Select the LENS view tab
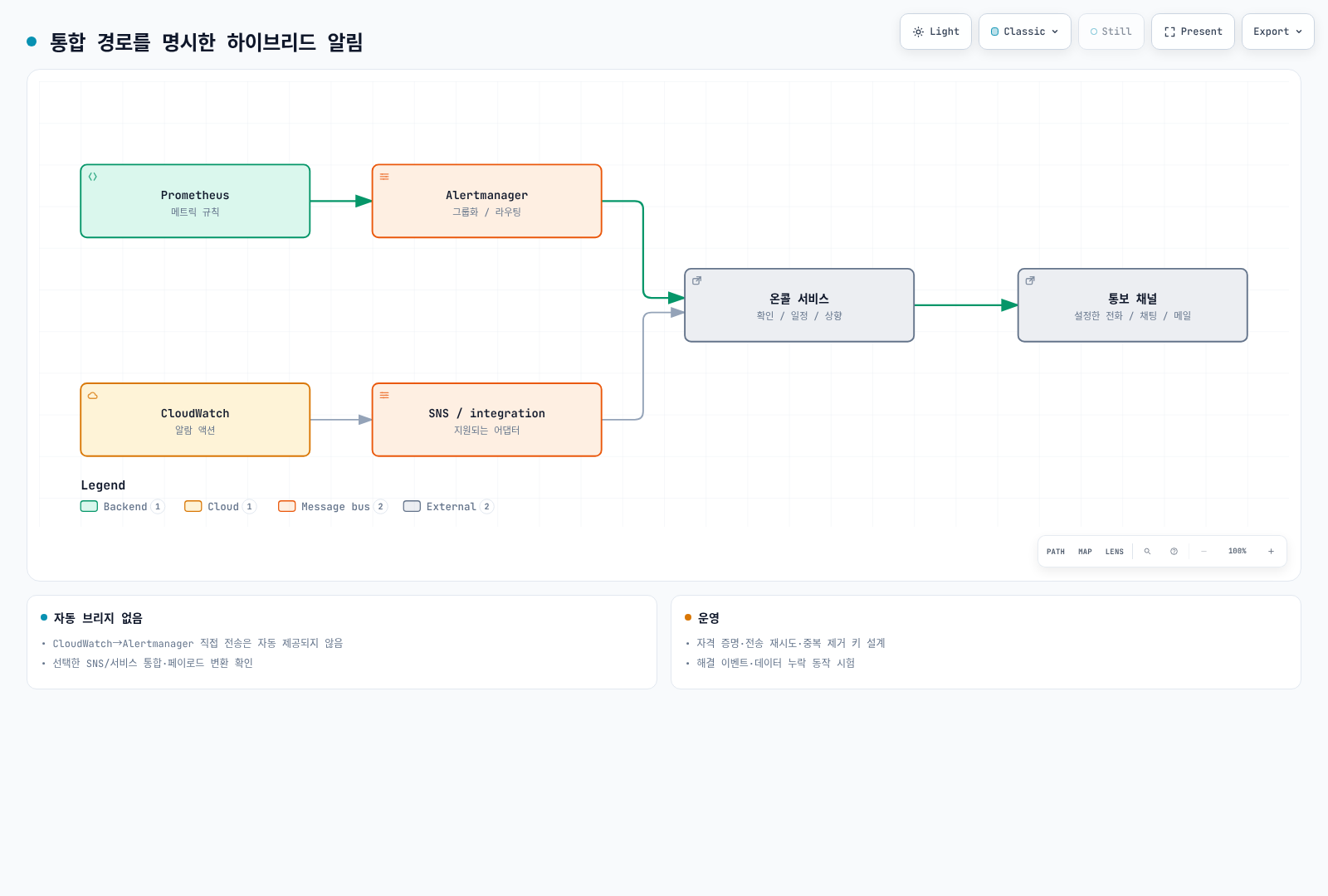The height and width of the screenshot is (896, 1328). (x=1115, y=552)
